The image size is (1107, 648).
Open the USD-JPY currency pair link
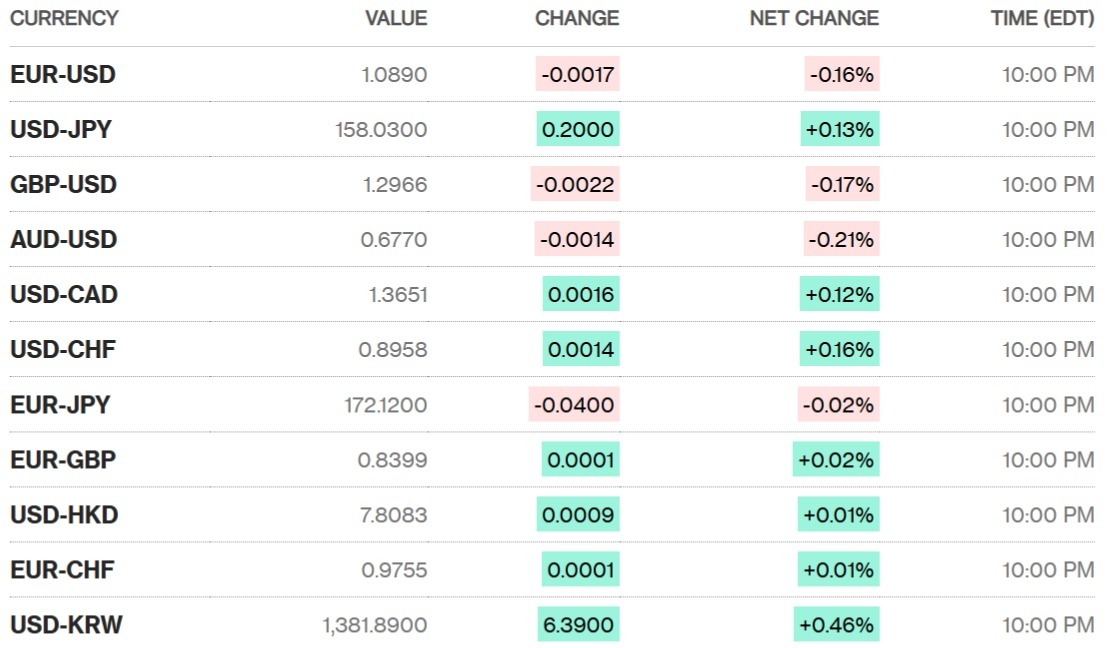click(x=61, y=130)
